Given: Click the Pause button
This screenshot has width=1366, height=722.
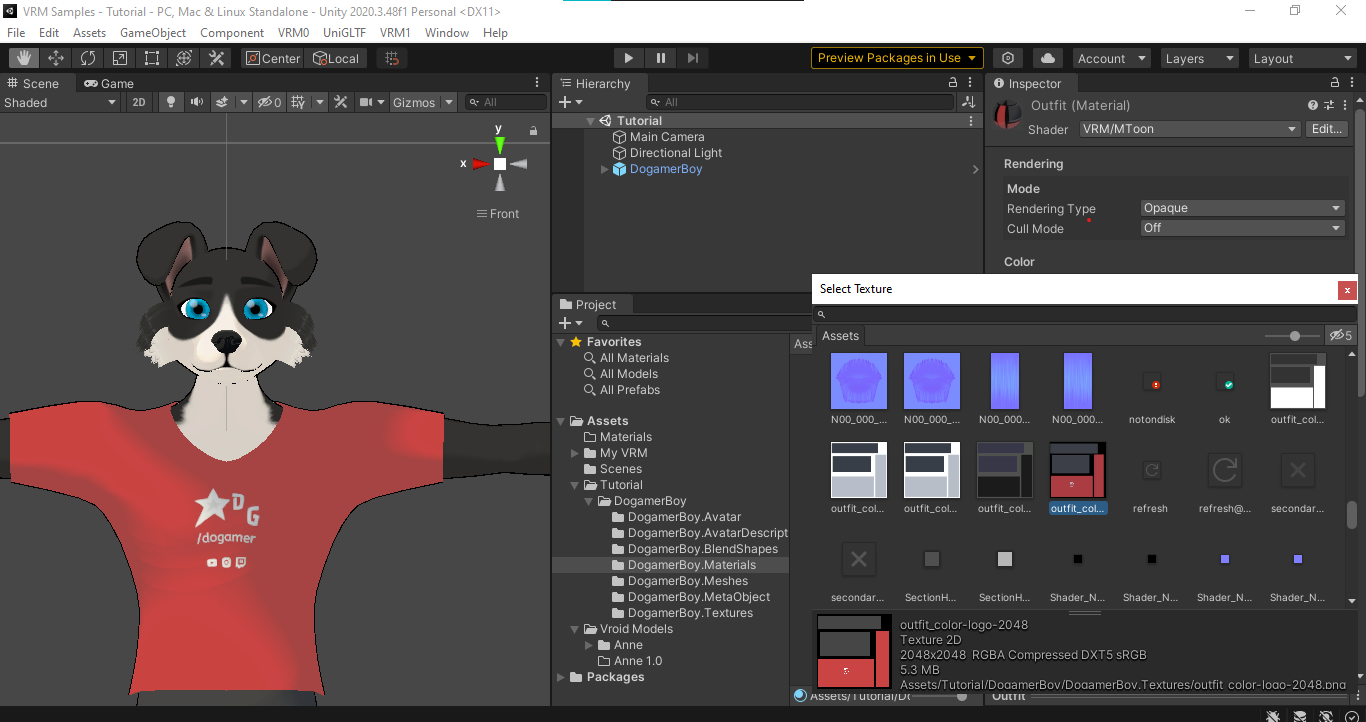Looking at the screenshot, I should click(x=661, y=59).
